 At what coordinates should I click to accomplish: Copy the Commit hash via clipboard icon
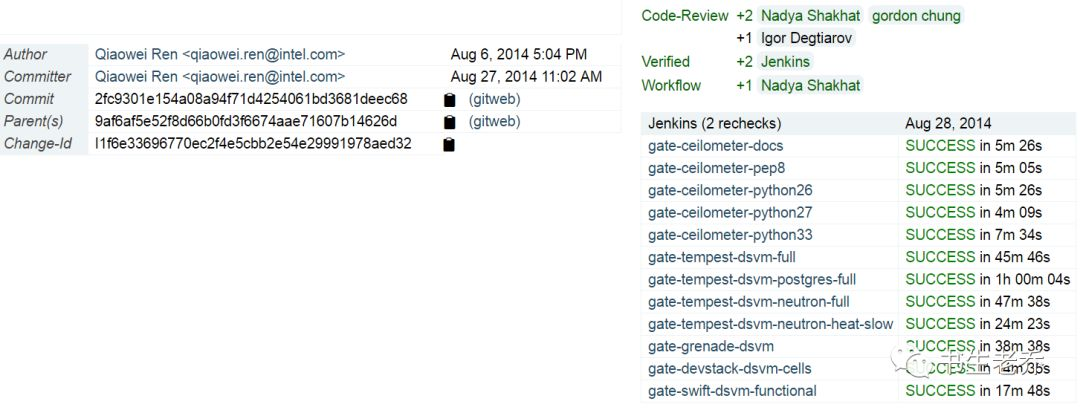coord(450,100)
